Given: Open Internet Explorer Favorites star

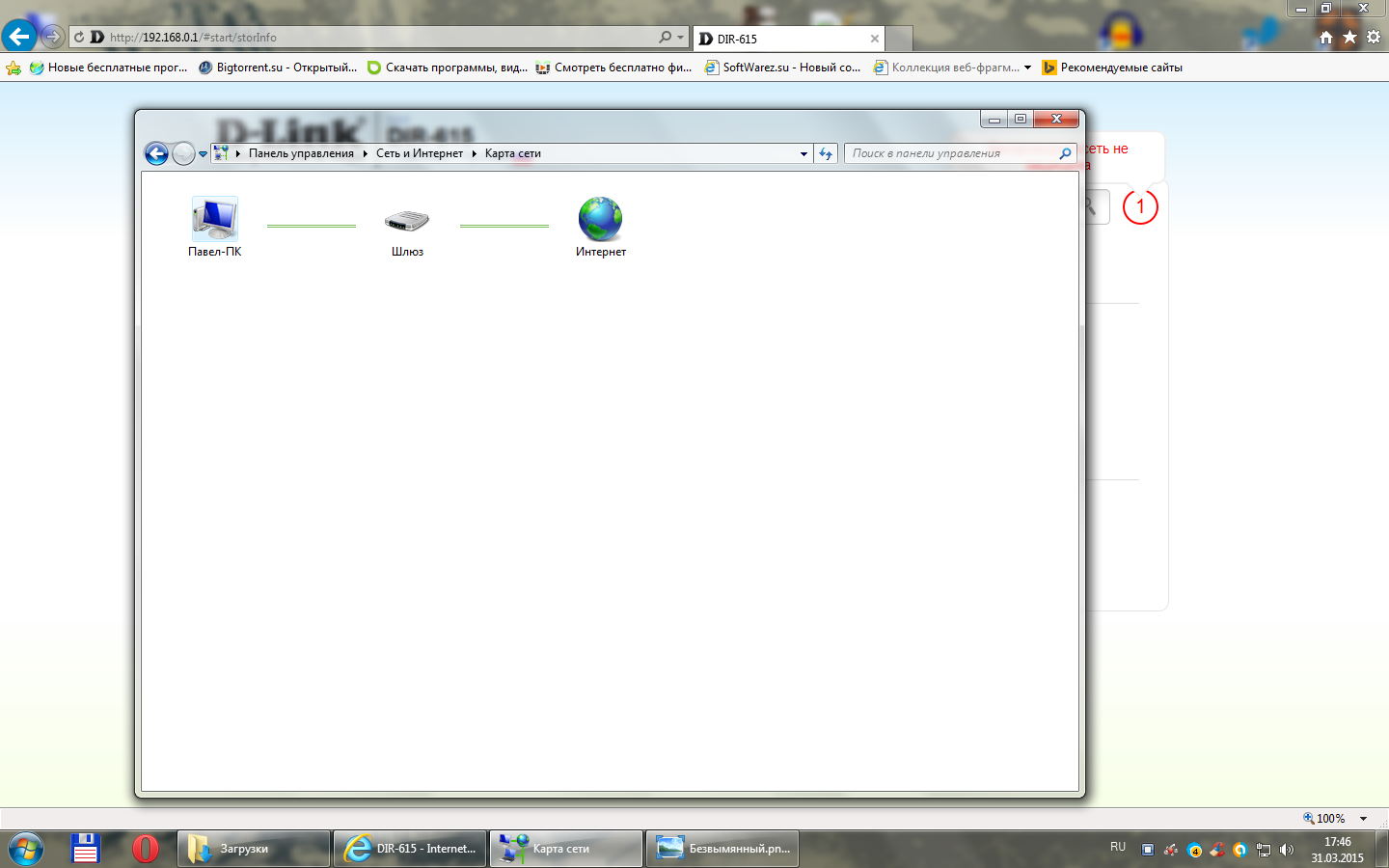Looking at the screenshot, I should point(1349,38).
